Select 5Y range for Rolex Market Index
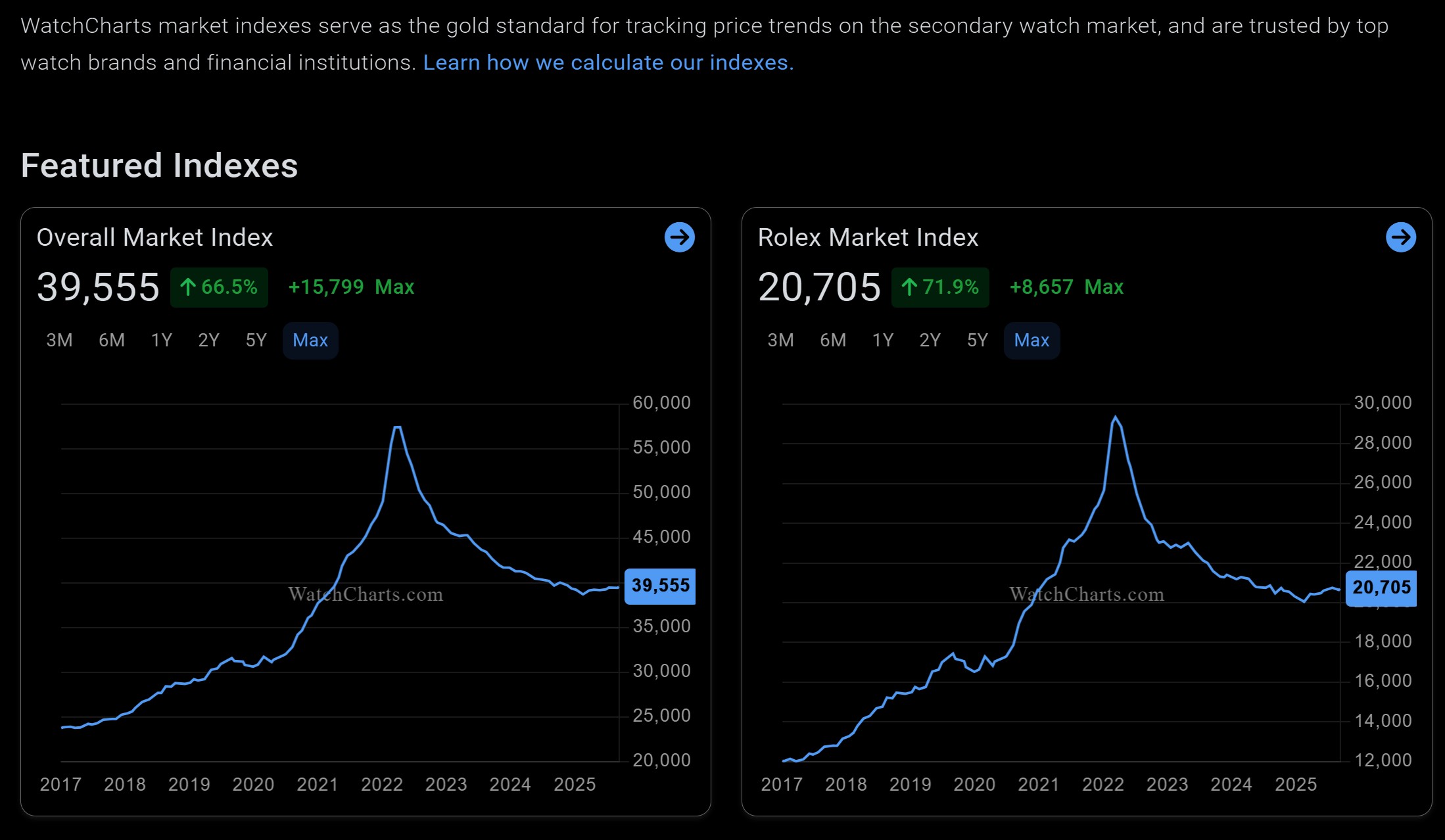1445x840 pixels. pos(977,340)
